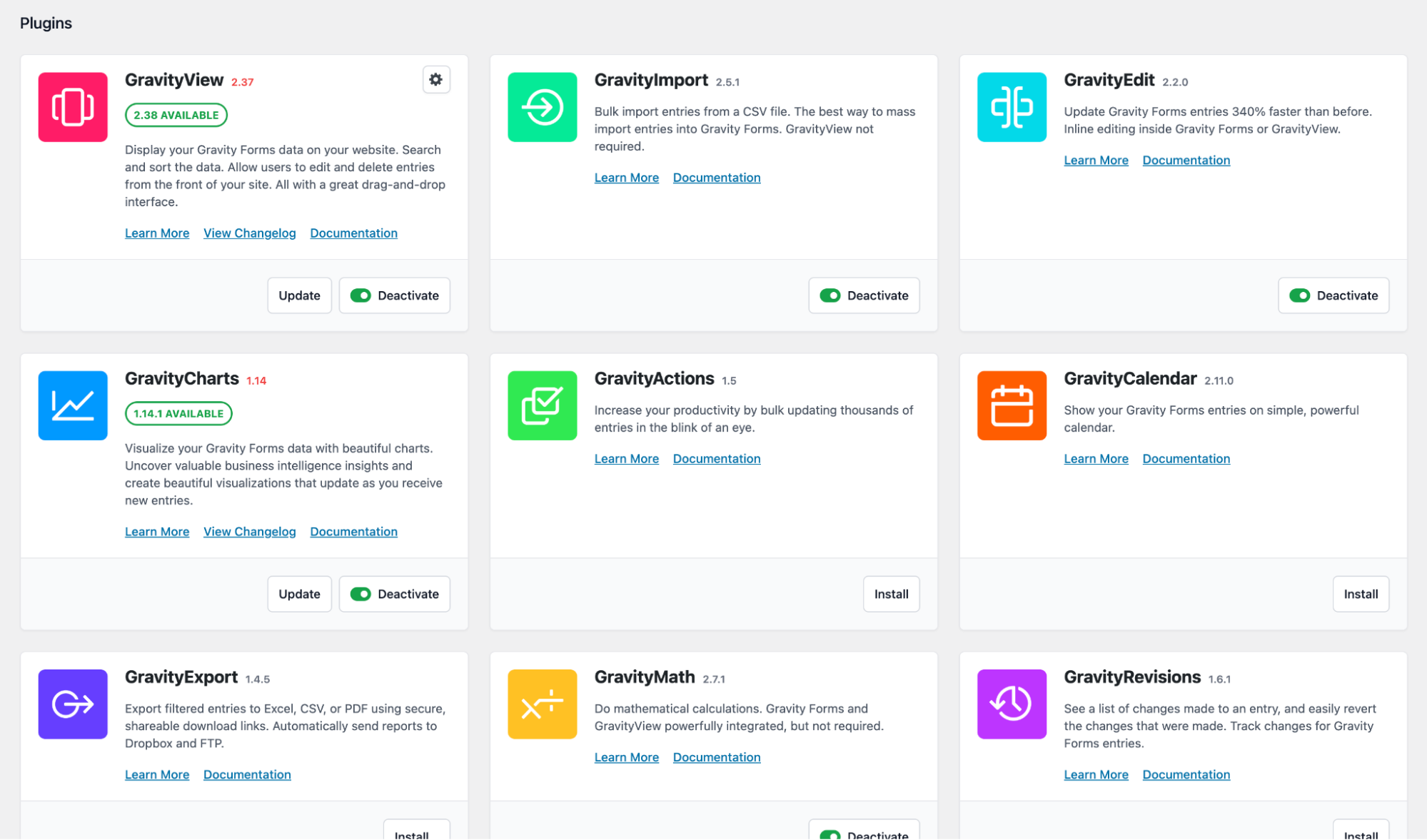Deactivate the GravityMath plugin
This screenshot has width=1427, height=840.
[x=864, y=831]
